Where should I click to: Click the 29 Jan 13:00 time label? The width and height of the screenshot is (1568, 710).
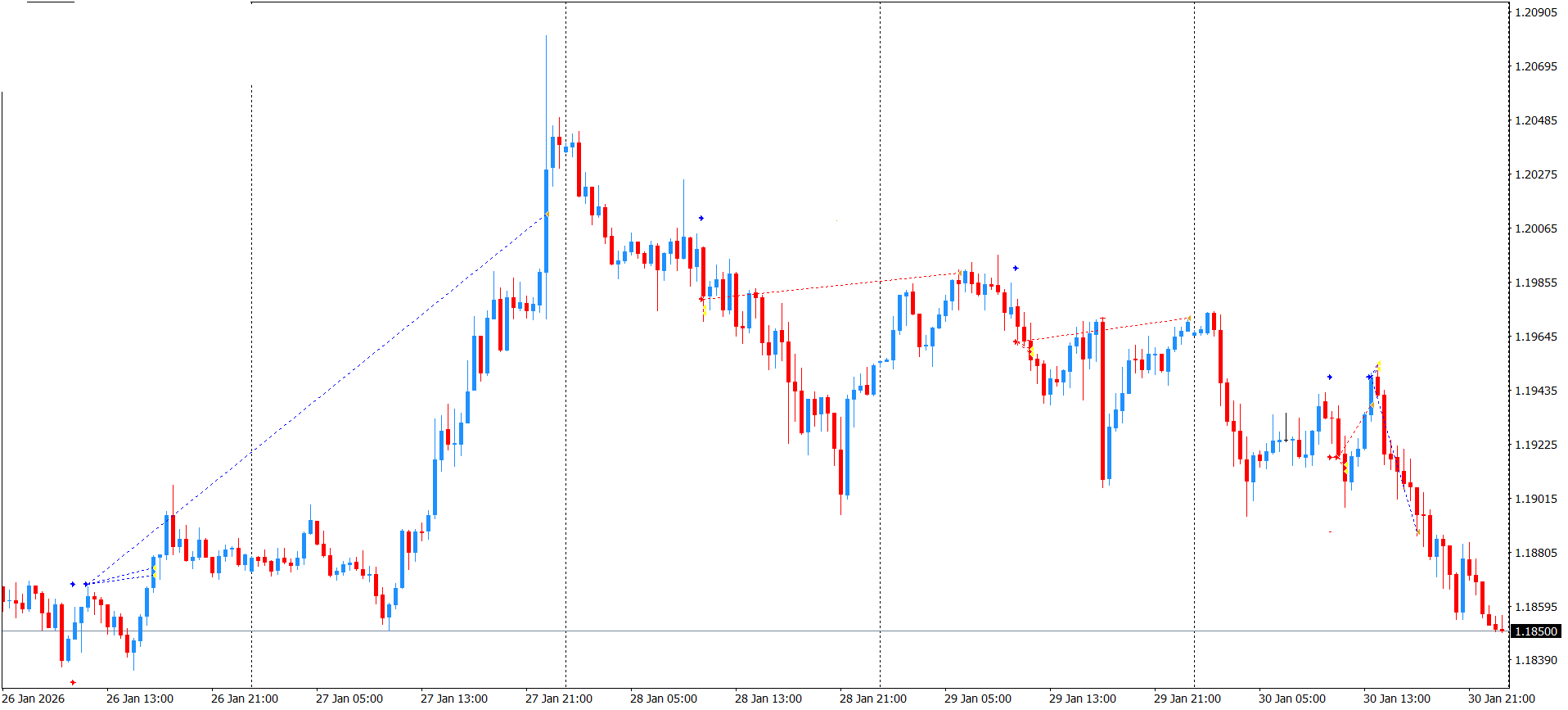point(1083,699)
